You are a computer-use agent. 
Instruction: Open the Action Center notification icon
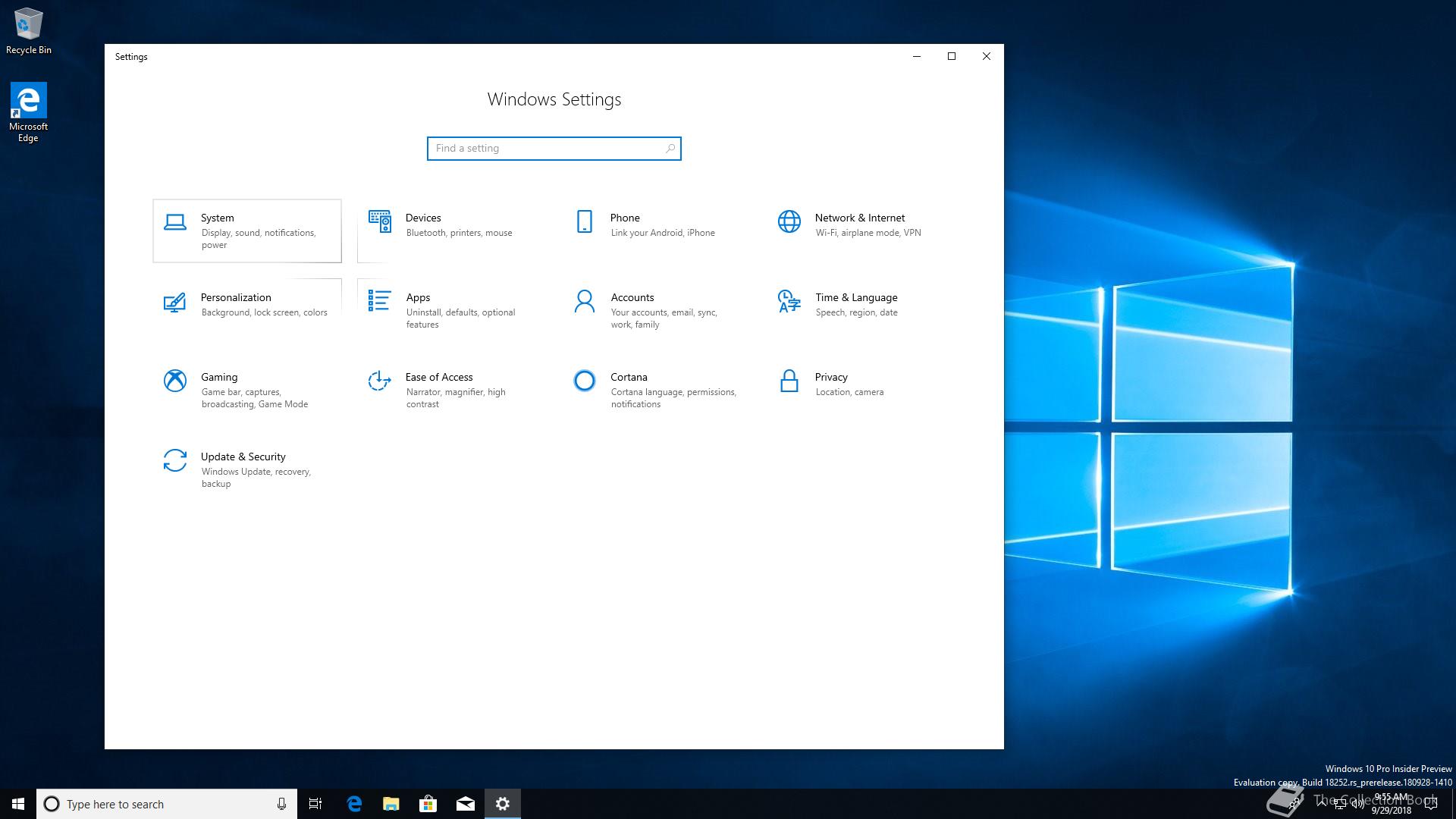tap(1431, 804)
